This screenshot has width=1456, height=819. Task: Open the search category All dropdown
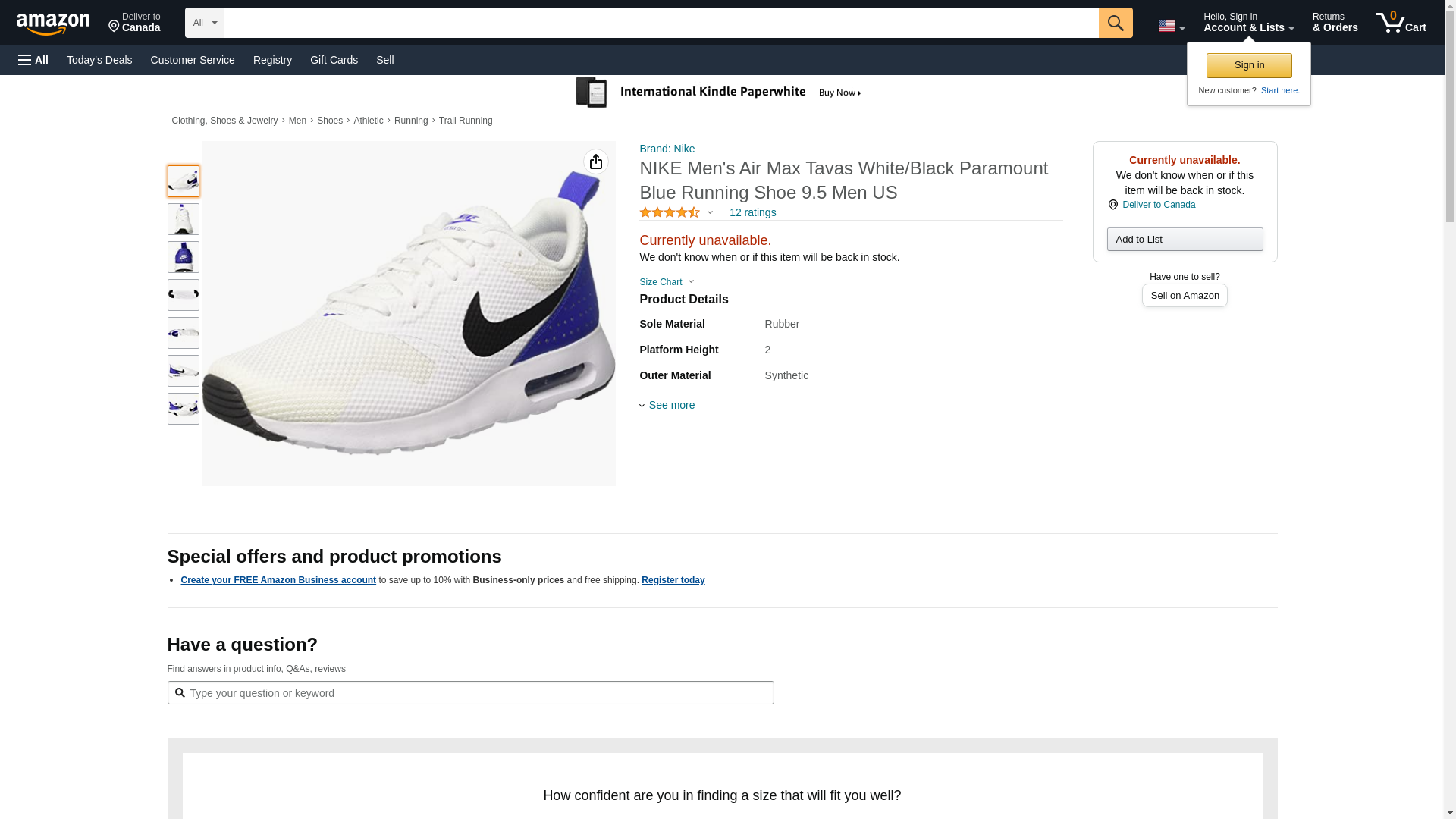tap(204, 23)
